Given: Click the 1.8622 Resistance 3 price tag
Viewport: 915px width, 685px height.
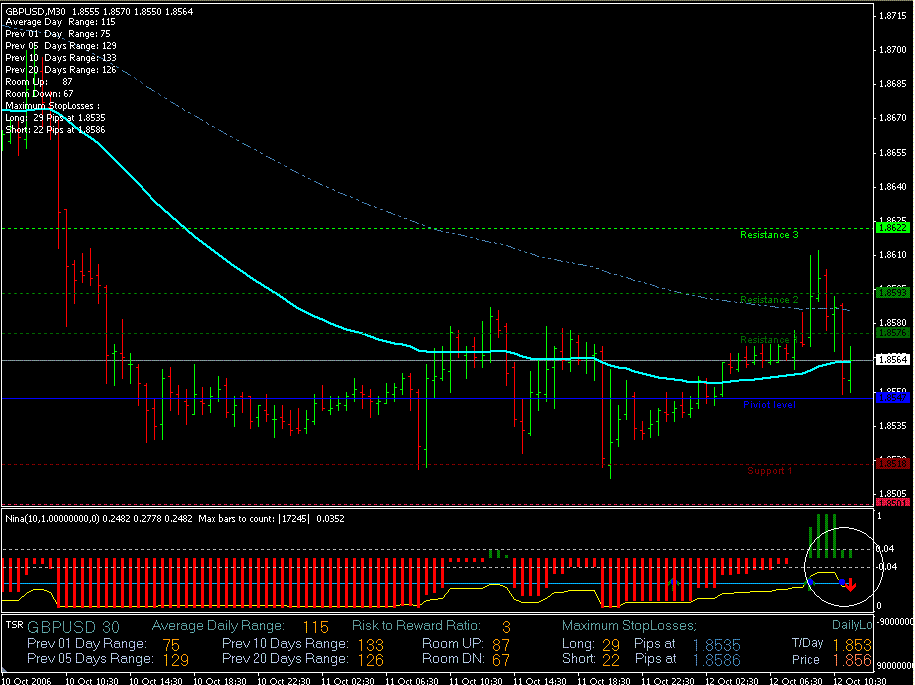Looking at the screenshot, I should click(x=891, y=228).
